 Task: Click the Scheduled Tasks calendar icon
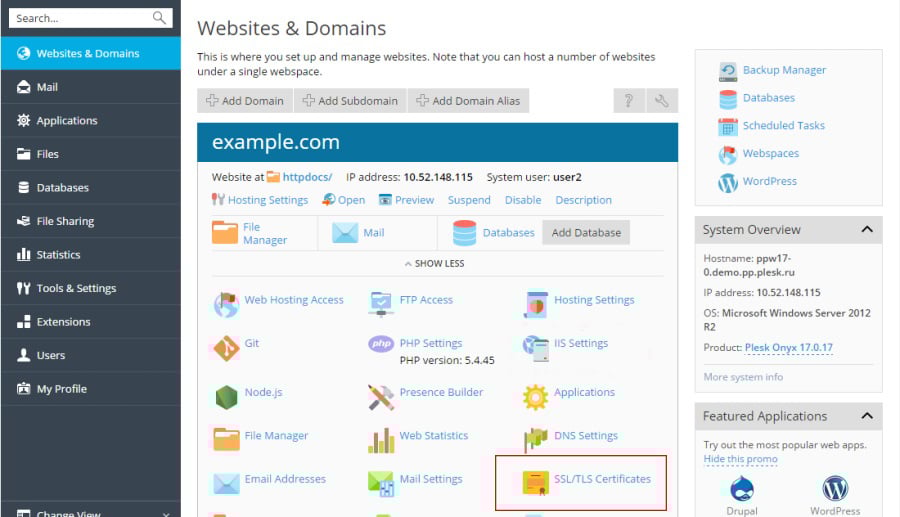point(728,127)
